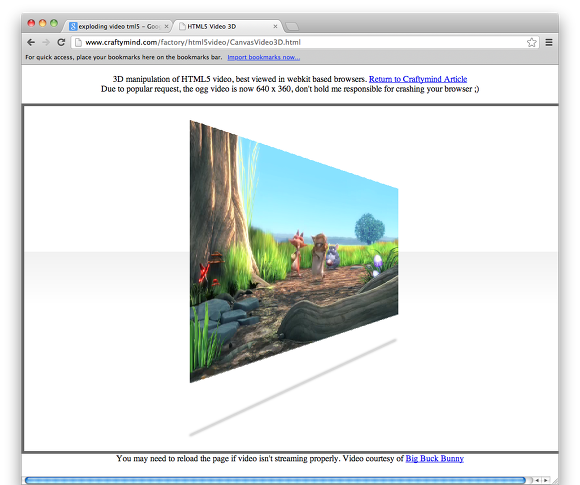Open the Big Buck Bunny link
This screenshot has height=485, width=580.
coord(435,459)
